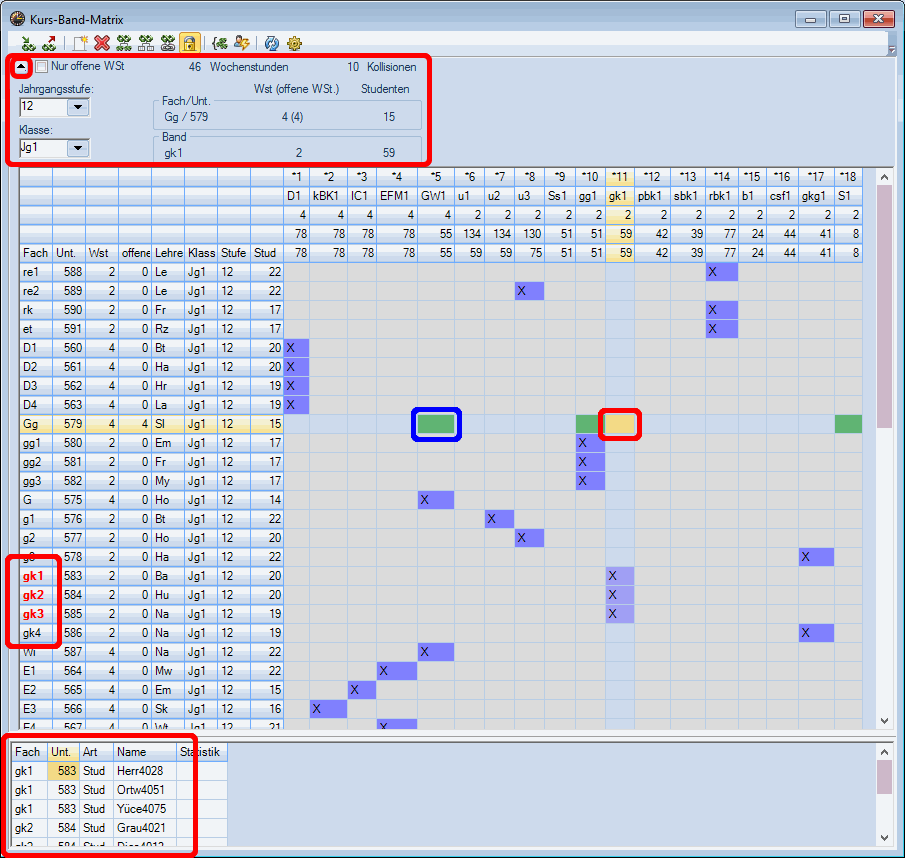Viewport: 905px width, 858px height.
Task: Select the GW1 band column header
Action: click(x=434, y=196)
